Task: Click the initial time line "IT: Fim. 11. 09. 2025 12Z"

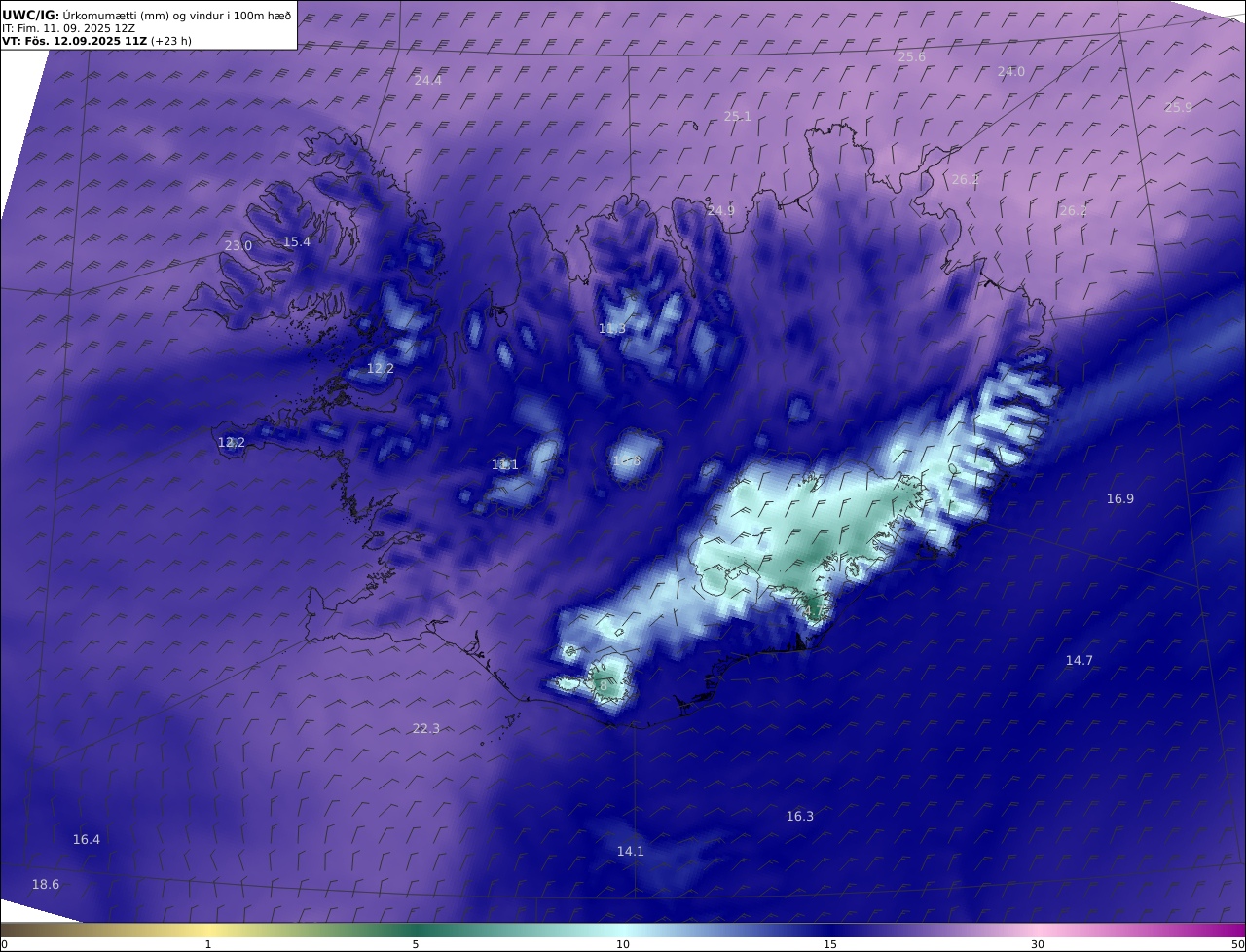Action: 68,29
